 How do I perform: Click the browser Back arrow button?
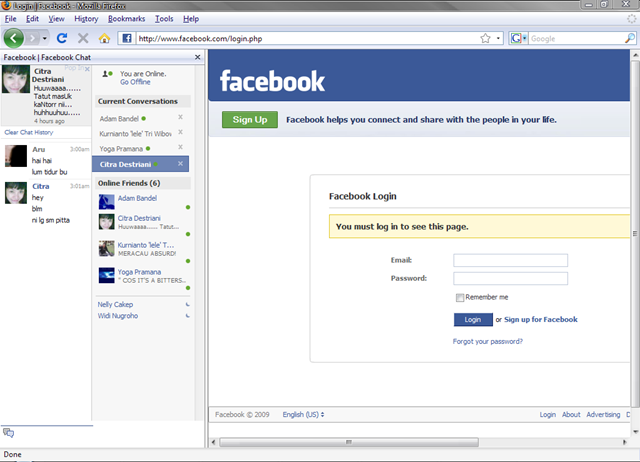13,38
